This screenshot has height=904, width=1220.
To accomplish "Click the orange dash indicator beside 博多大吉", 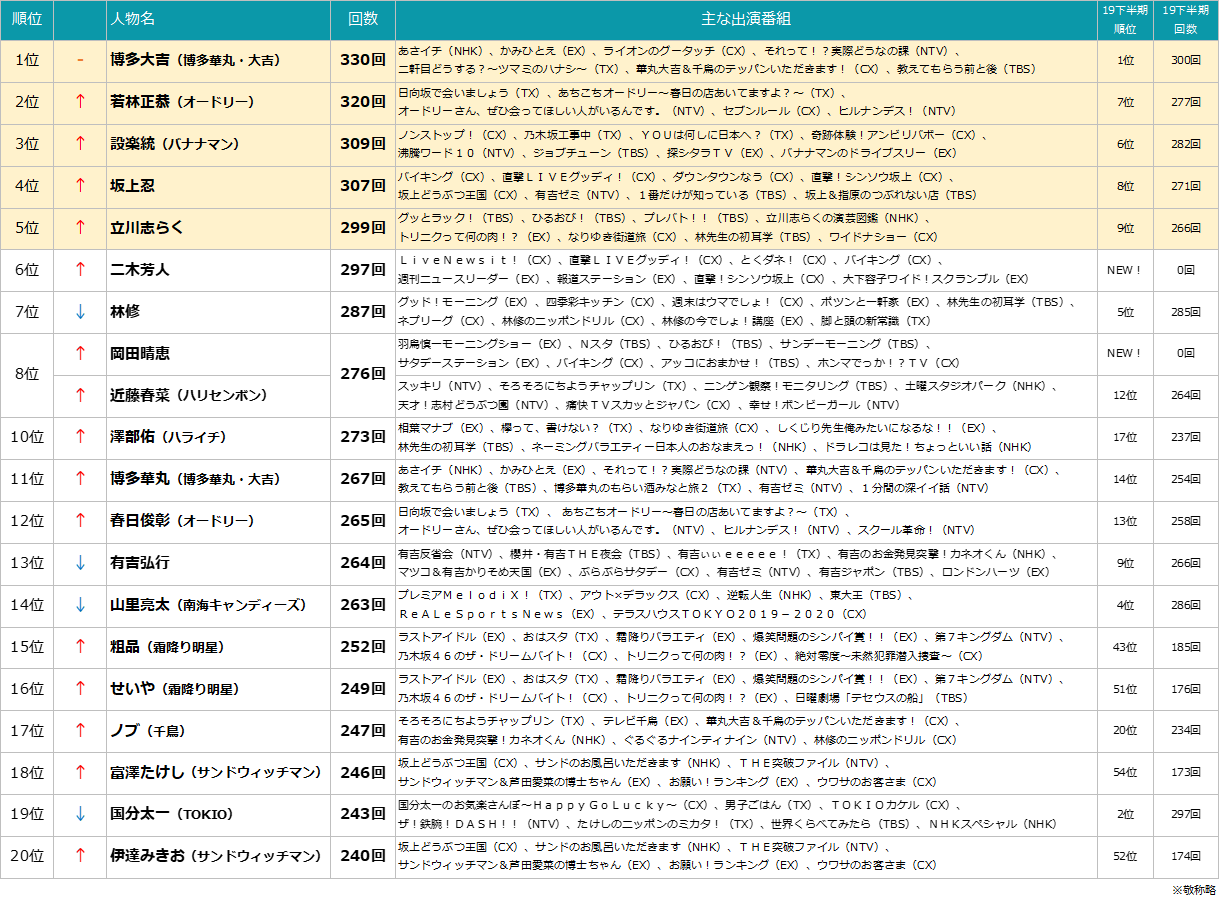I will click(x=80, y=60).
